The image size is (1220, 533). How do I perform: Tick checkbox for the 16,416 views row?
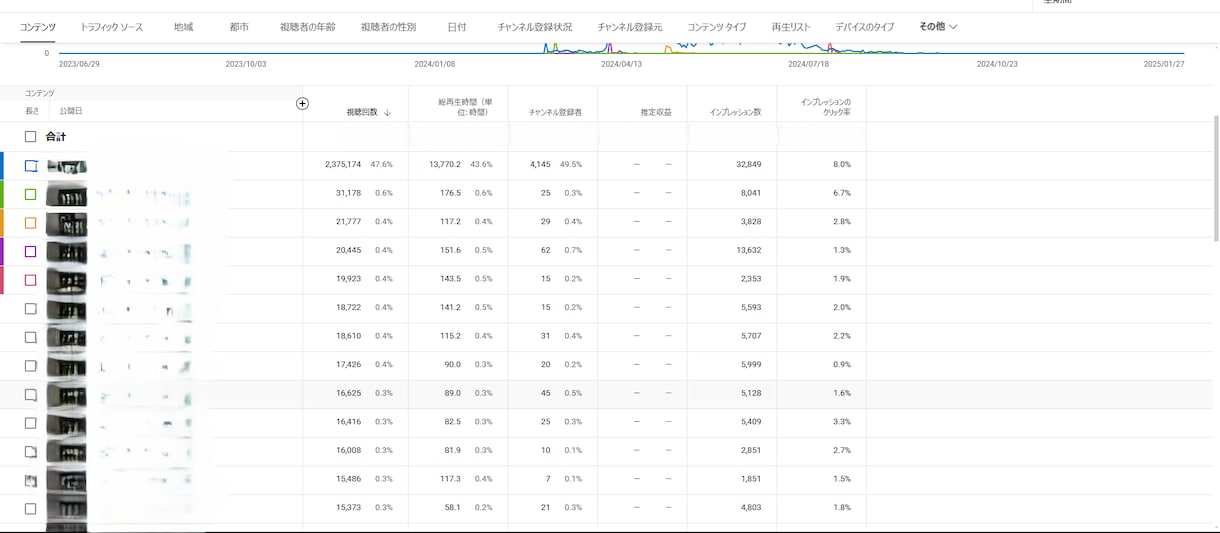click(30, 423)
